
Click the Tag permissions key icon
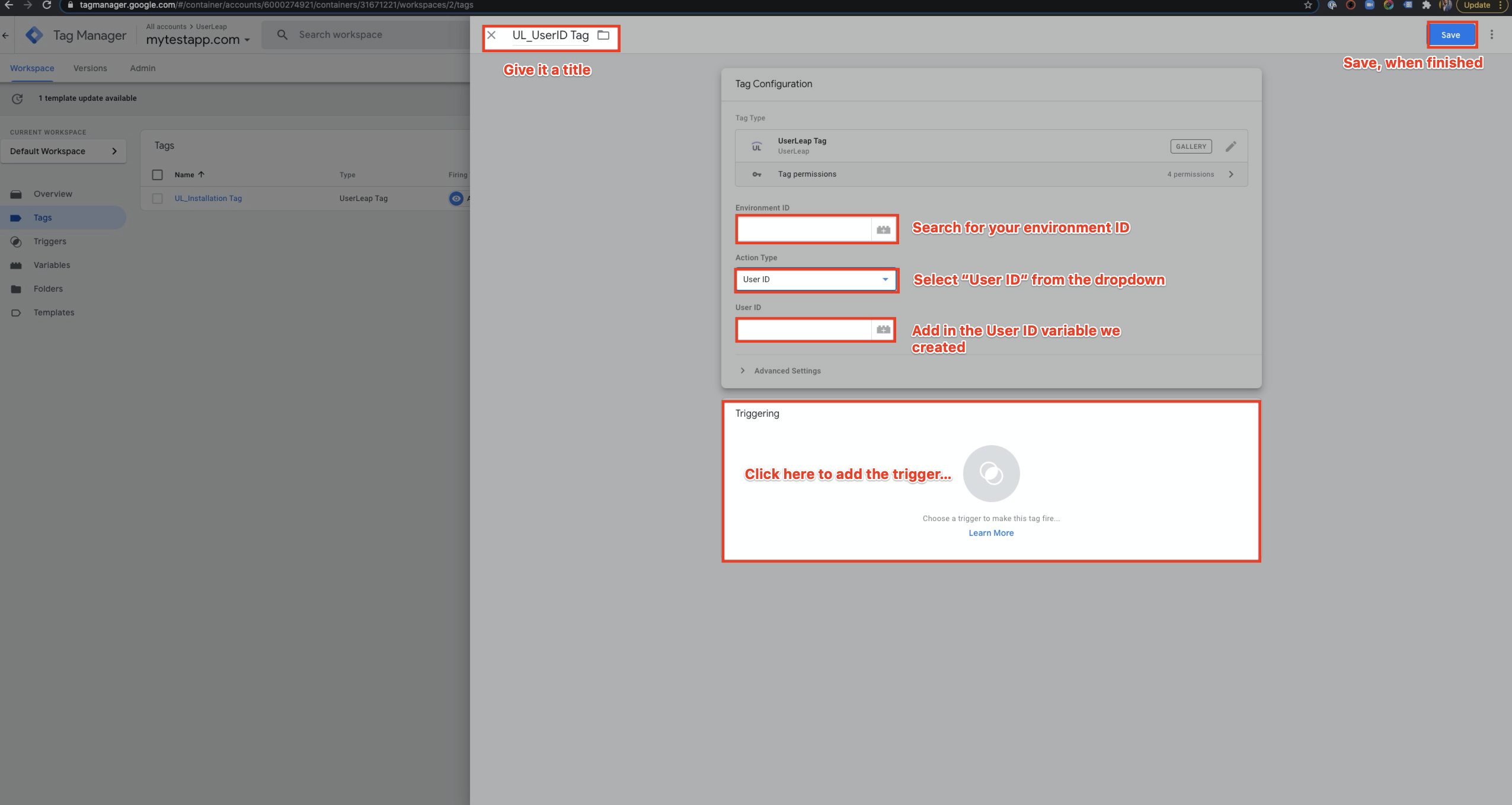pos(757,174)
